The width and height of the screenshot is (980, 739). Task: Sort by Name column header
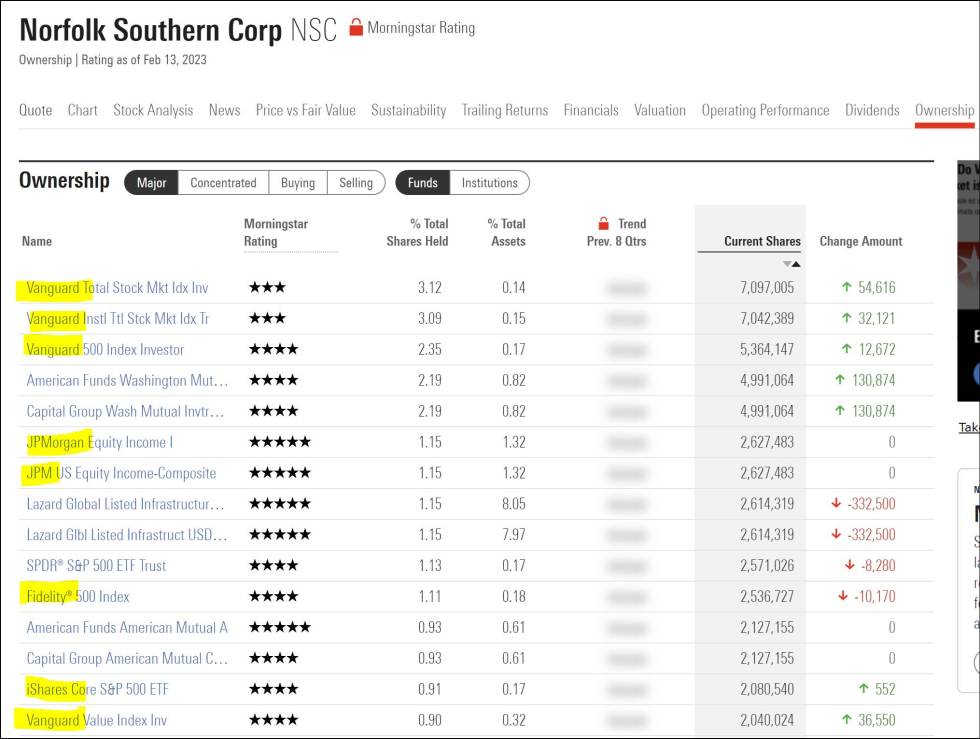tap(37, 241)
